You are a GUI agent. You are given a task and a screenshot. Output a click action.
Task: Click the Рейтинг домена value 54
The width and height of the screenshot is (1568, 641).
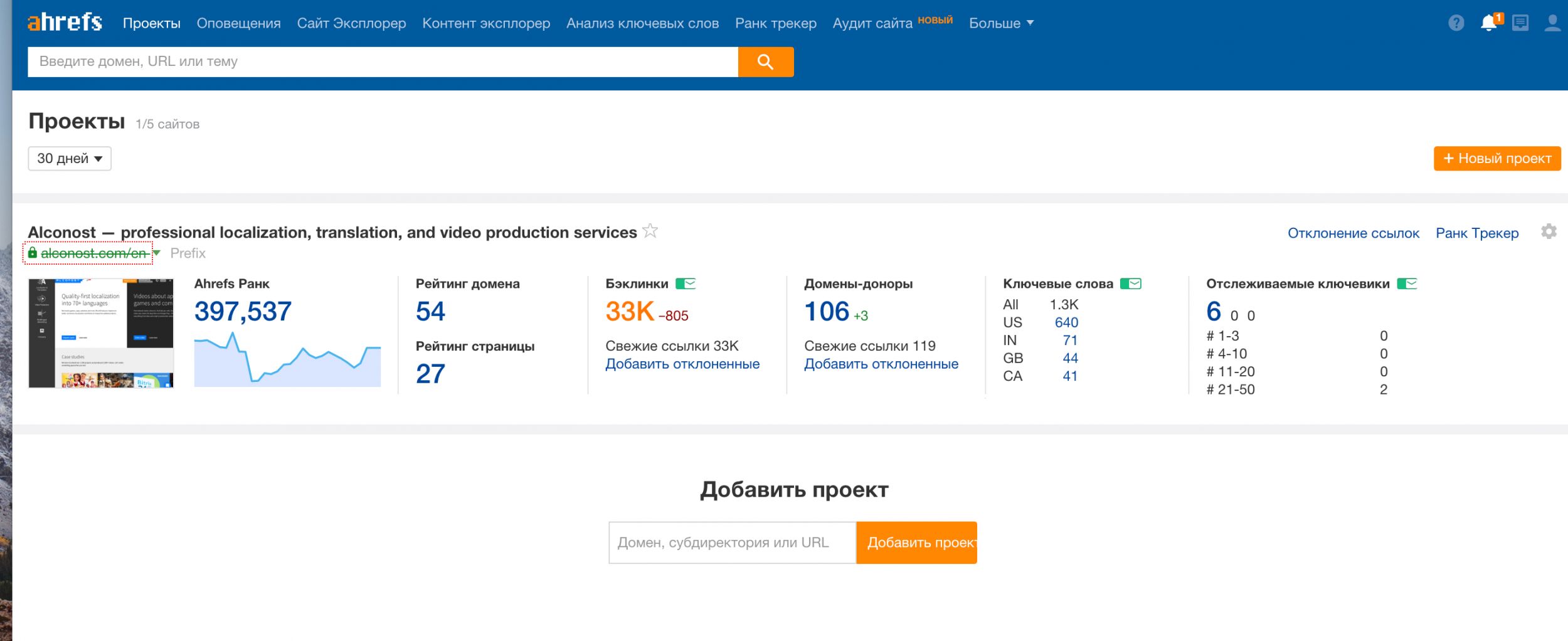tap(430, 311)
